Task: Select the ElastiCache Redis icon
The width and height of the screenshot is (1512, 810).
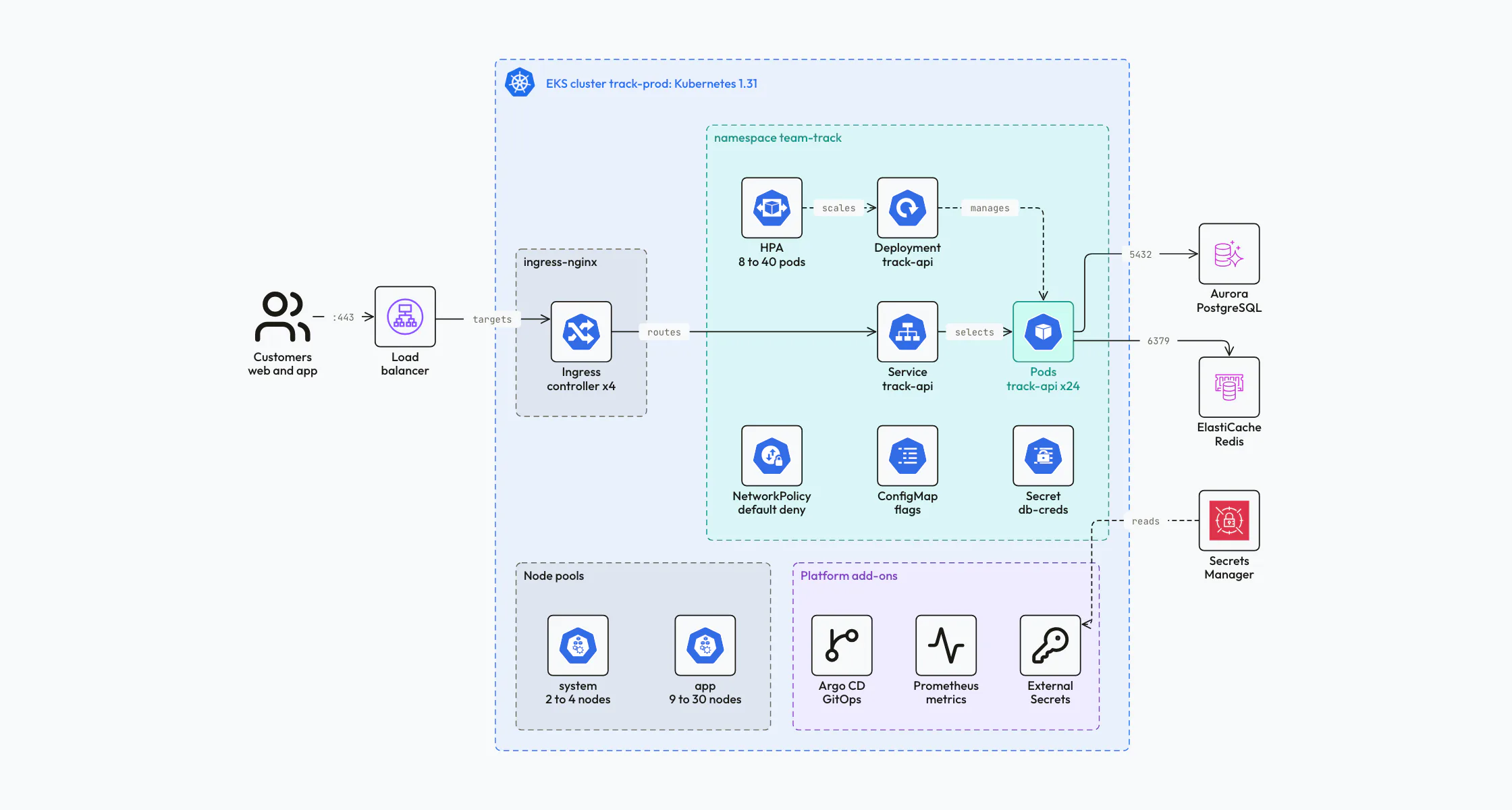Action: (1229, 387)
